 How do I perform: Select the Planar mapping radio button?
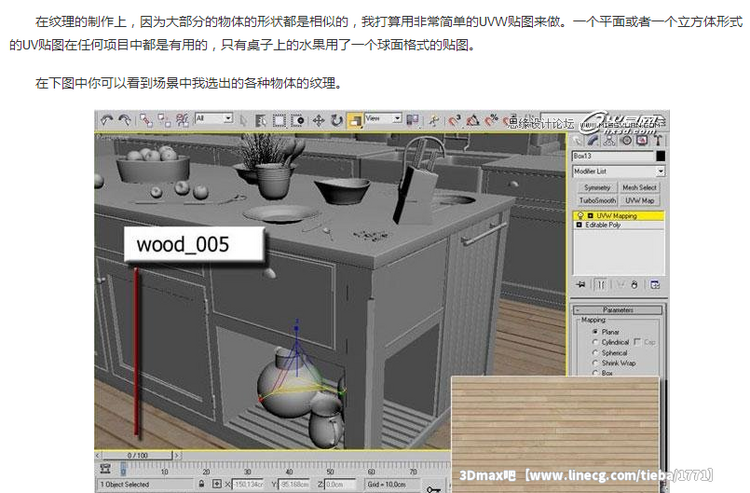pos(596,331)
